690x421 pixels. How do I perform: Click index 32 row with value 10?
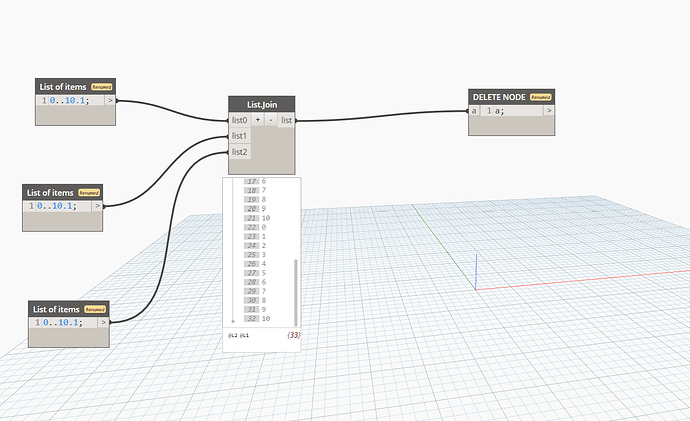coord(257,318)
